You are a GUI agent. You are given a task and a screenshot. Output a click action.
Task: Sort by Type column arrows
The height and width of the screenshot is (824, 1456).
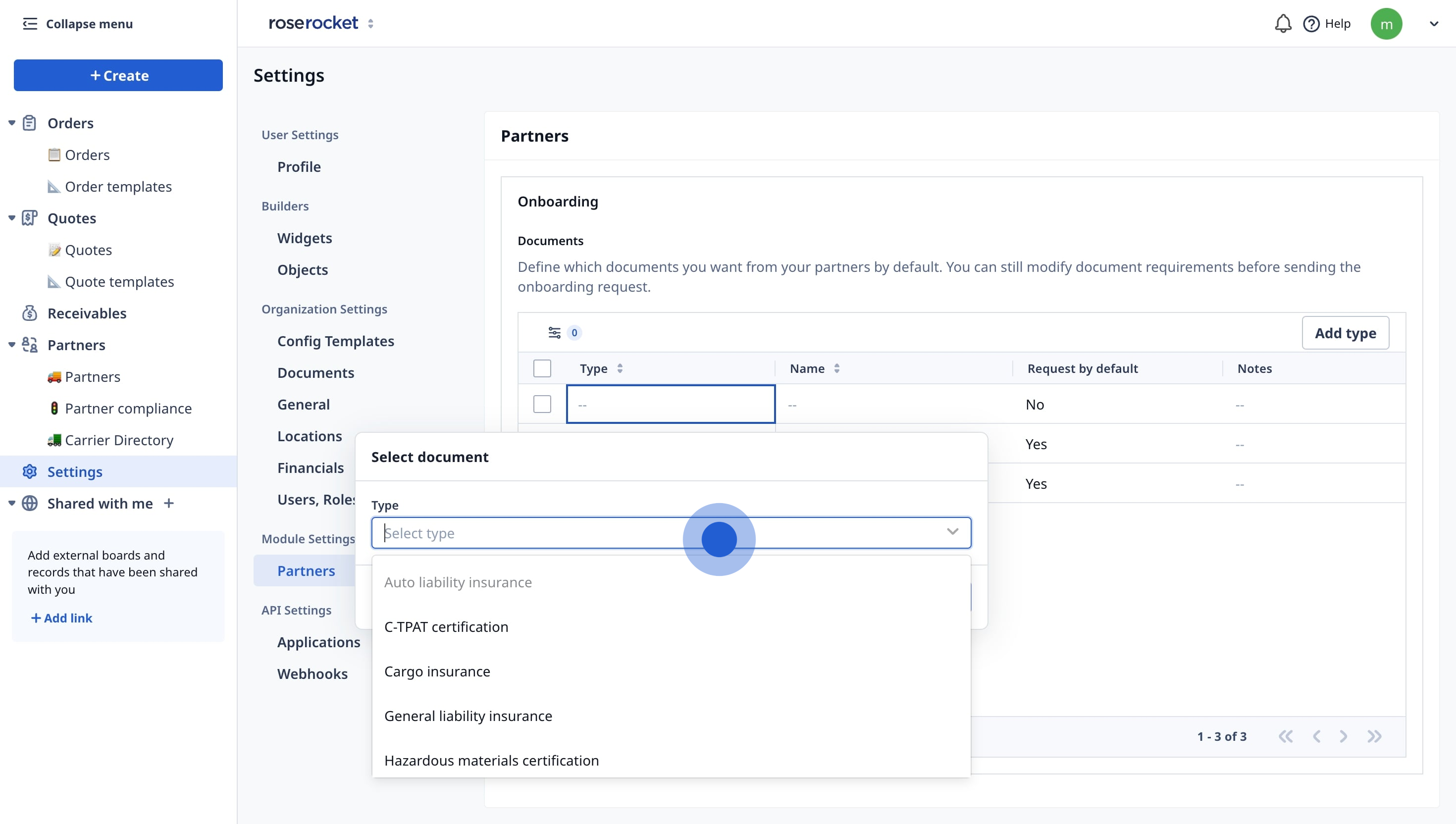[x=620, y=368]
